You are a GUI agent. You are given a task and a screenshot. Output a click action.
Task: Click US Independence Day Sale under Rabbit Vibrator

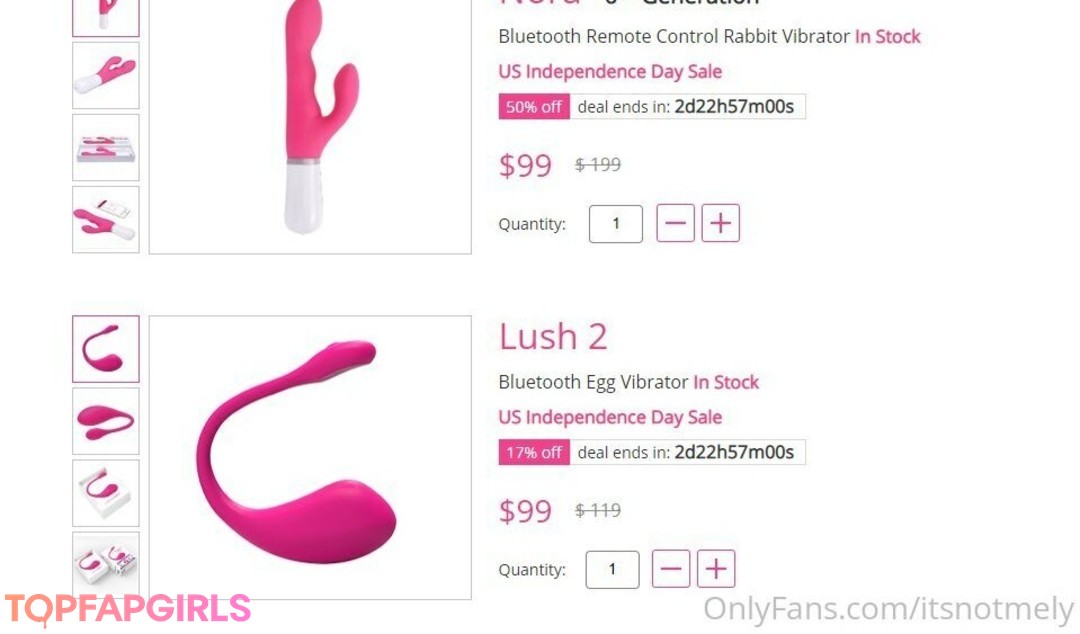(610, 72)
